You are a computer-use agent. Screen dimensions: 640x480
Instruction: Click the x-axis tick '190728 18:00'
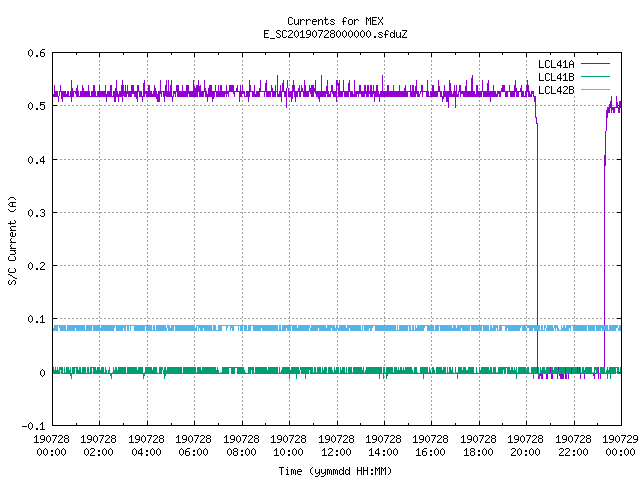point(478,446)
